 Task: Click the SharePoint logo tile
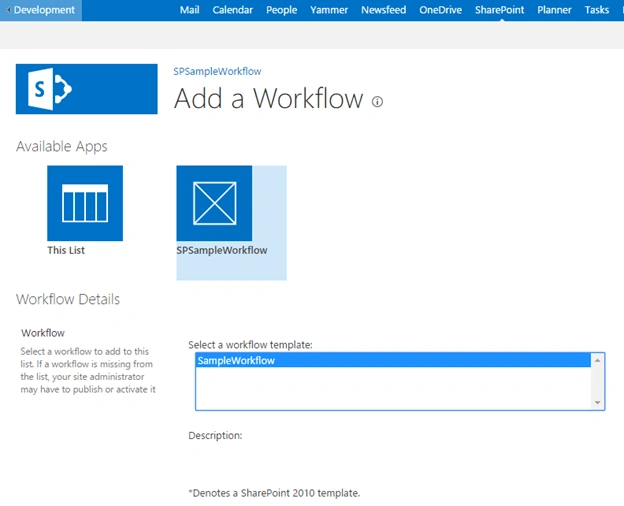click(86, 89)
